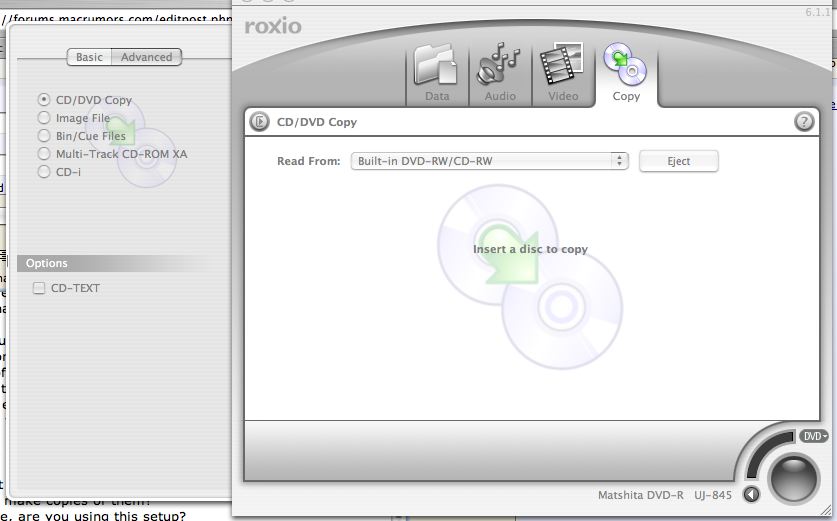837x521 pixels.
Task: Select Bin/Cue Files radio option
Action: pos(44,136)
